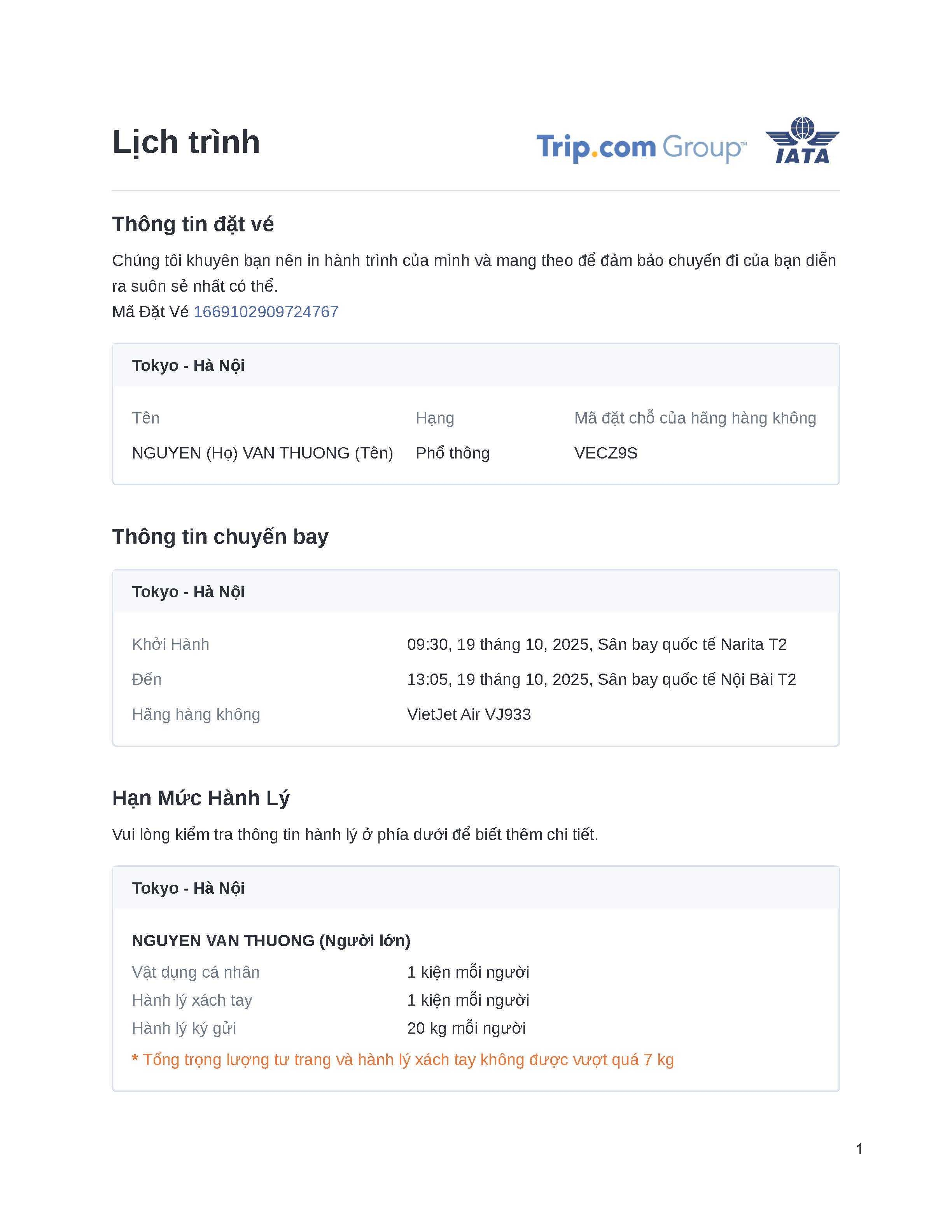Screen dimensions: 952x1232
Task: Click the orange 7 kg carry-on warning note
Action: pyautogui.click(x=402, y=1059)
